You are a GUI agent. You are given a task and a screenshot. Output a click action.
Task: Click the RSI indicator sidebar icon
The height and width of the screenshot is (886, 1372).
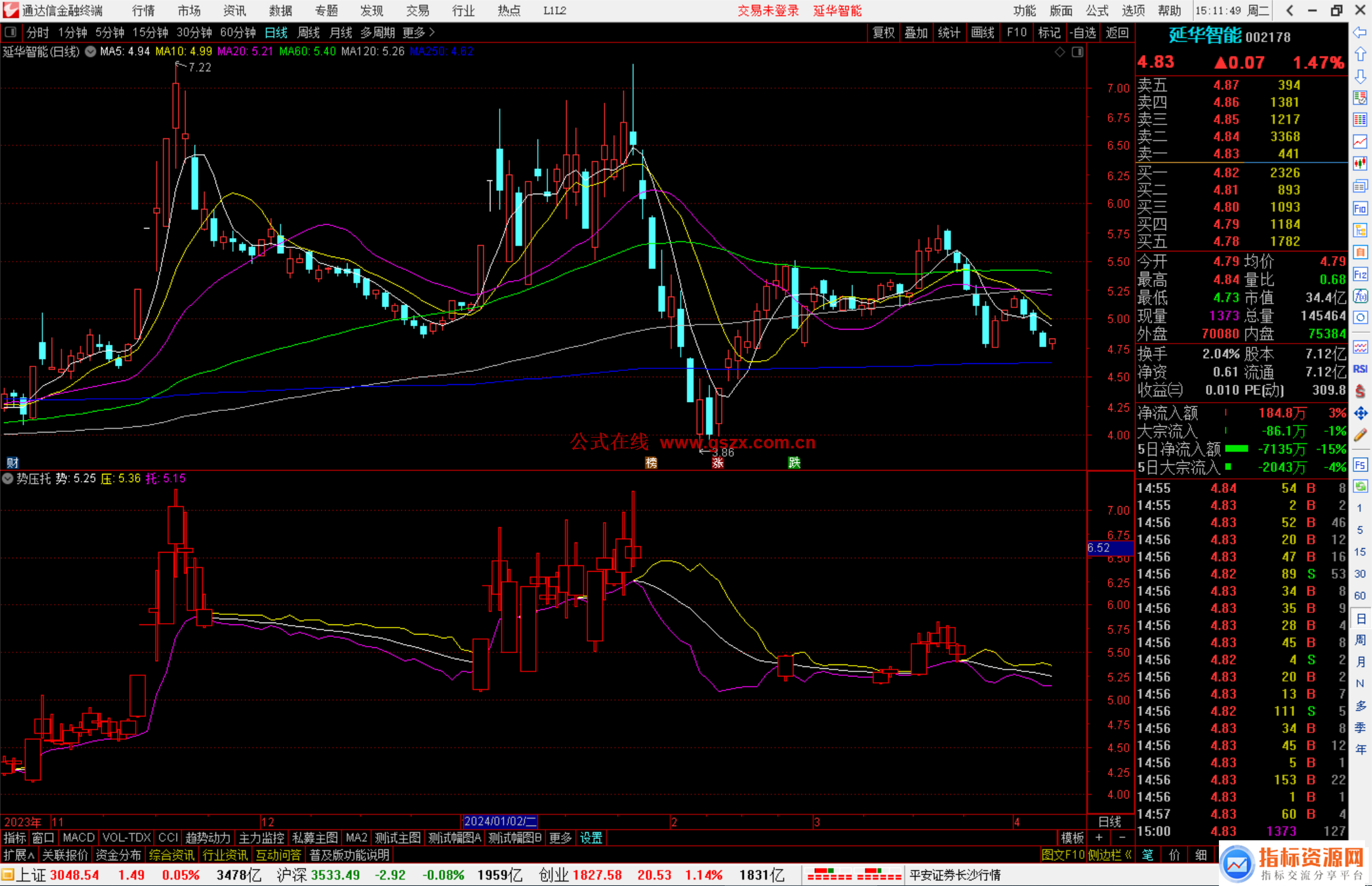click(1360, 369)
